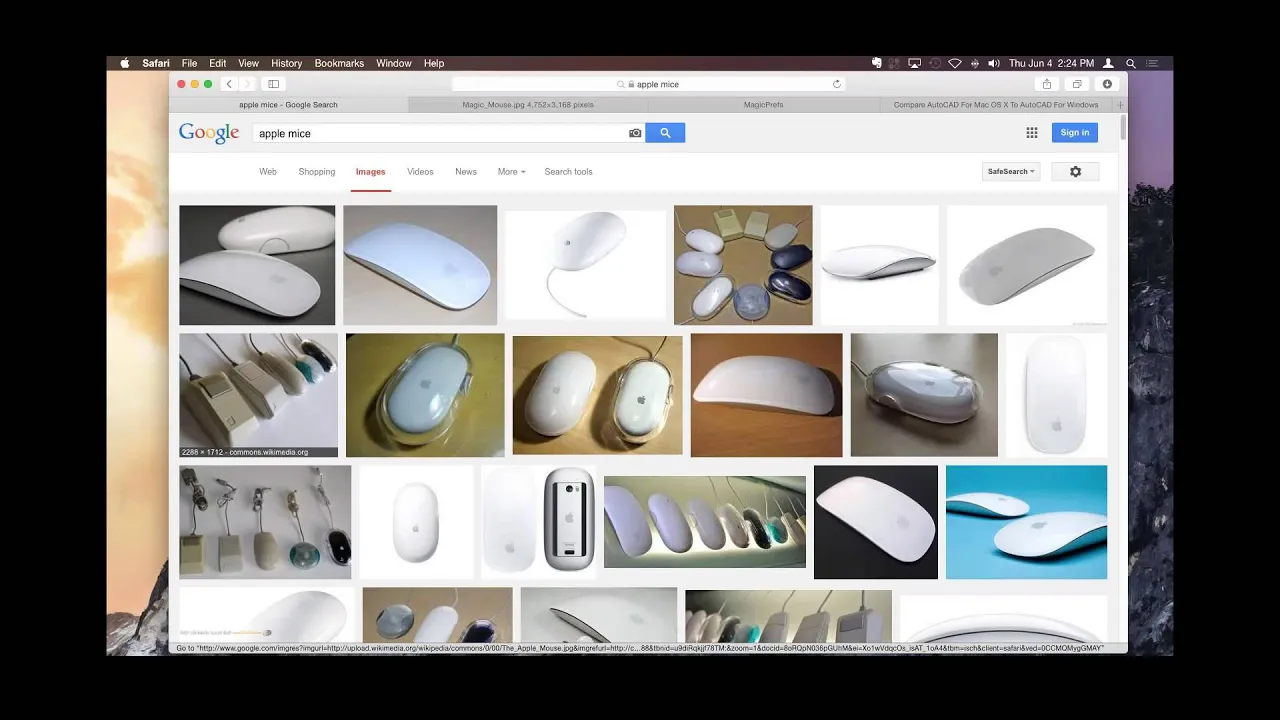
Task: Open Spotlight search
Action: pyautogui.click(x=1131, y=63)
